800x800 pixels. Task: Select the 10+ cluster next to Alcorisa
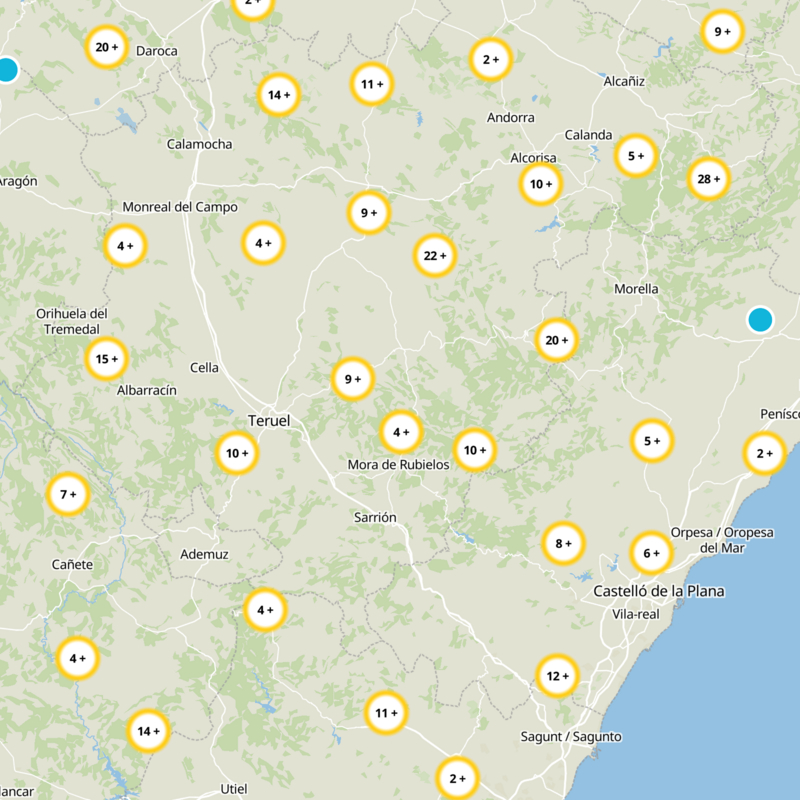(541, 184)
